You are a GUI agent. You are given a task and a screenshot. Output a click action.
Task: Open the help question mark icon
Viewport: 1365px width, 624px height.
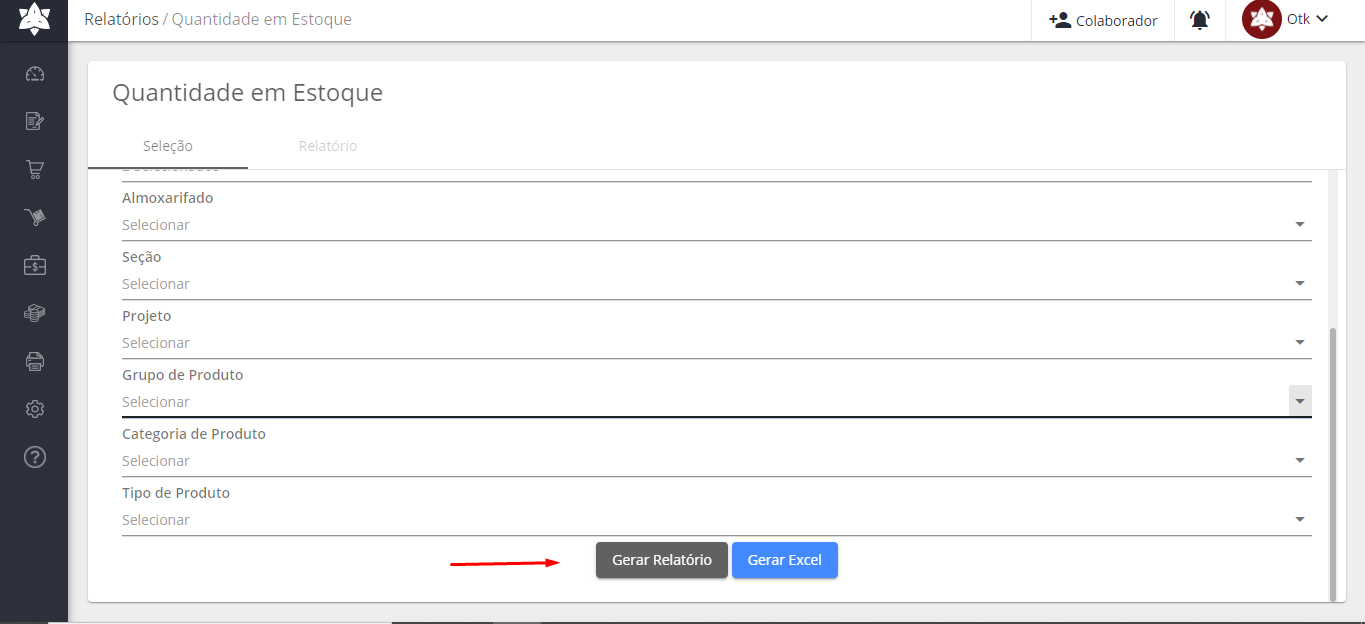(35, 457)
